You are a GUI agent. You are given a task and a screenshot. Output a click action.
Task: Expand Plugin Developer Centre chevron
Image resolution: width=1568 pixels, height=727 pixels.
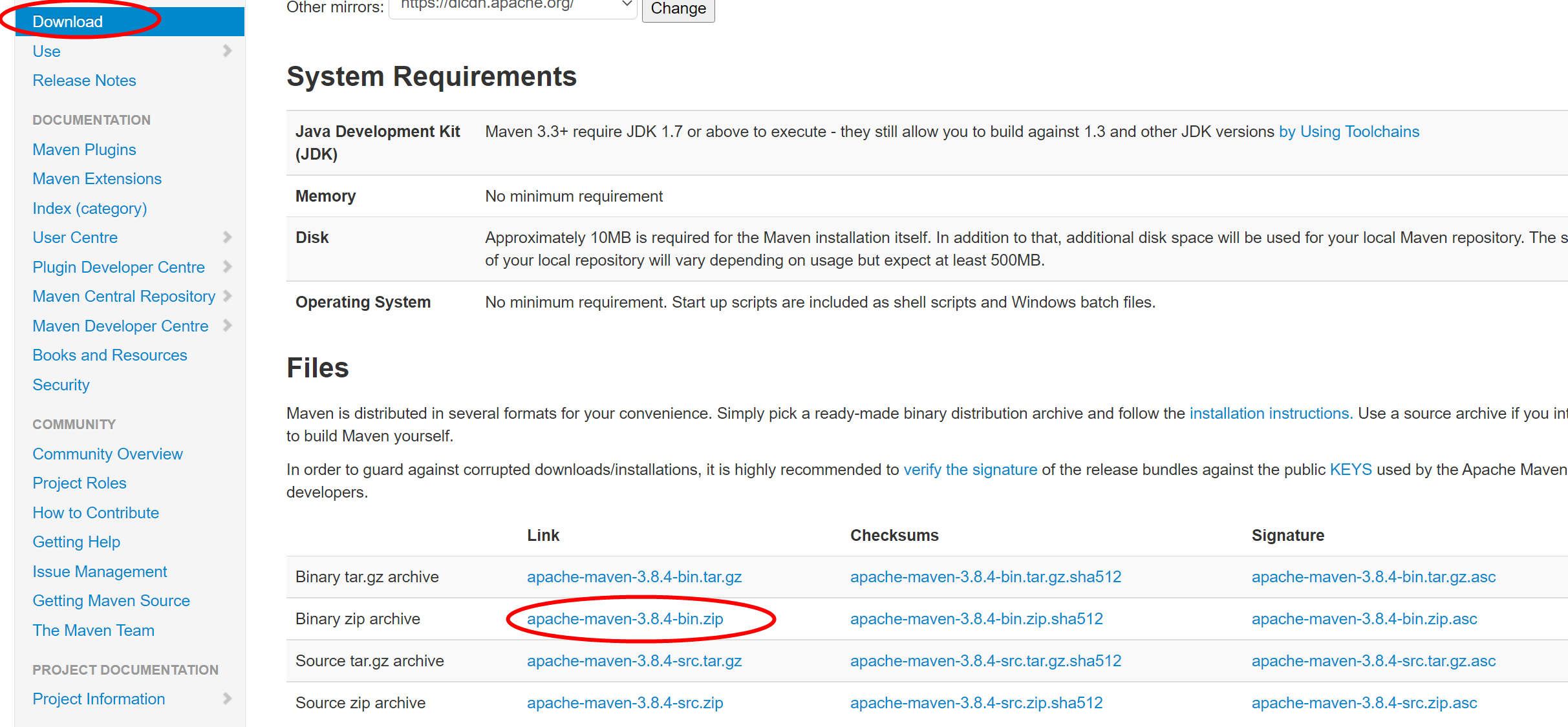point(227,266)
